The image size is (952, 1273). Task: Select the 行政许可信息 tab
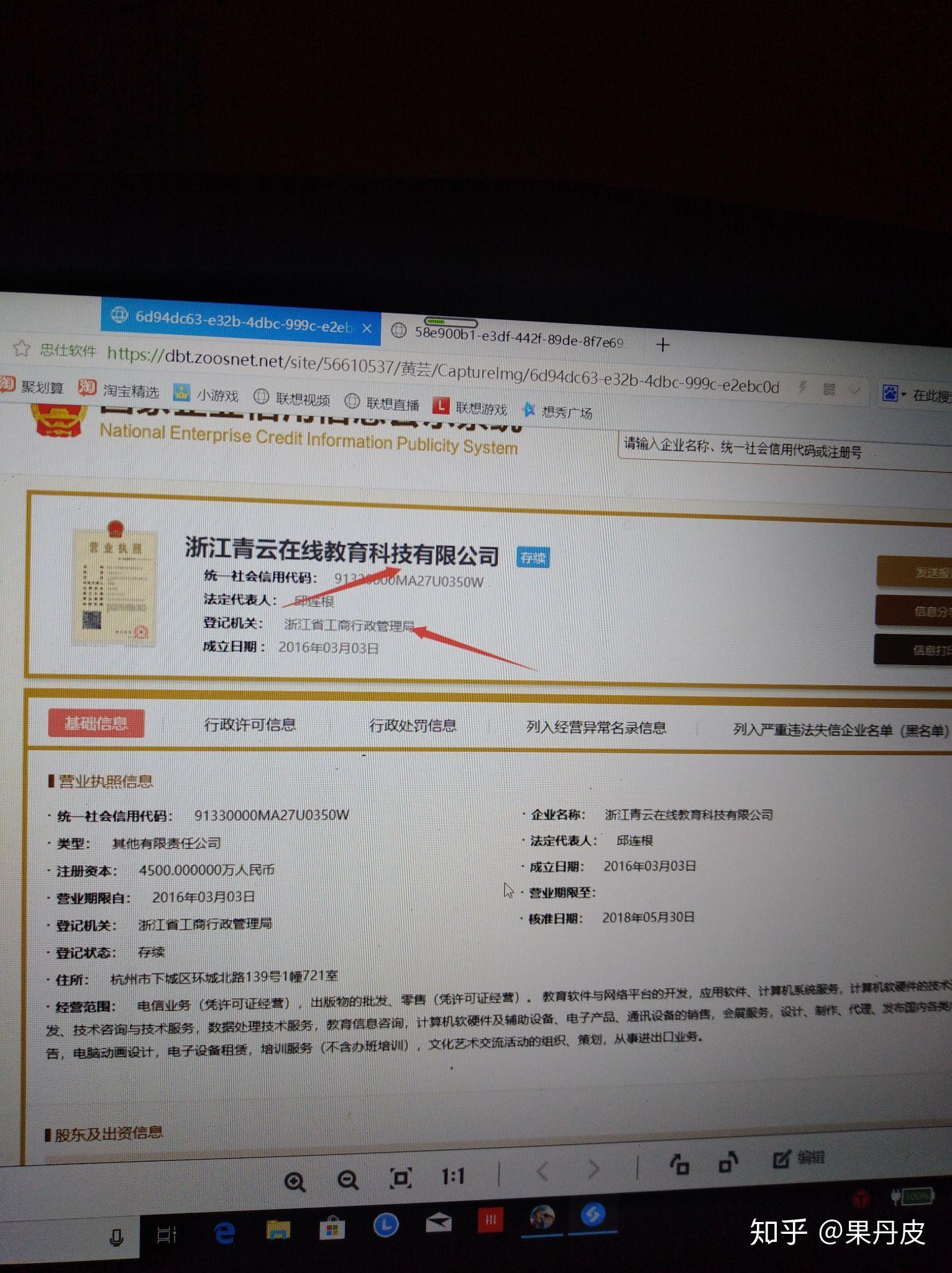(250, 724)
